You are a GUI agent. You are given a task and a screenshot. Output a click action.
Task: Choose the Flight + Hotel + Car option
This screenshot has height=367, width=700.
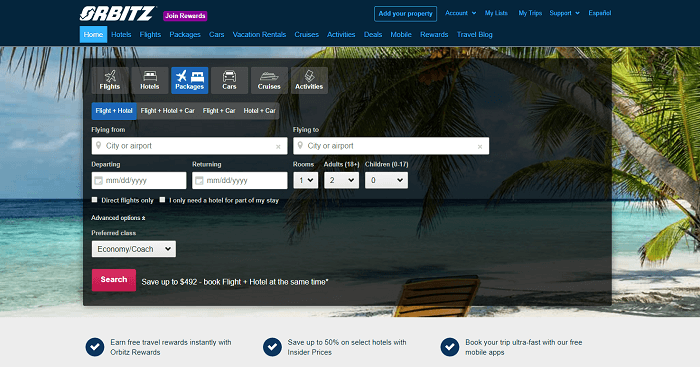pos(167,111)
